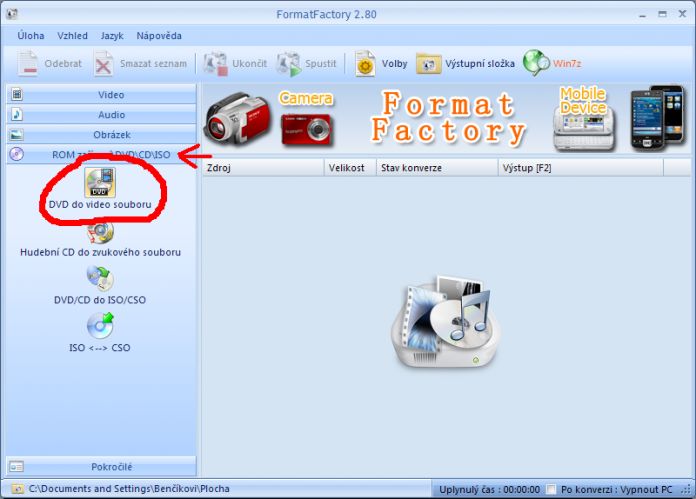Click the output path C:\Documents and Settings text
This screenshot has width=696, height=499.
pos(129,489)
